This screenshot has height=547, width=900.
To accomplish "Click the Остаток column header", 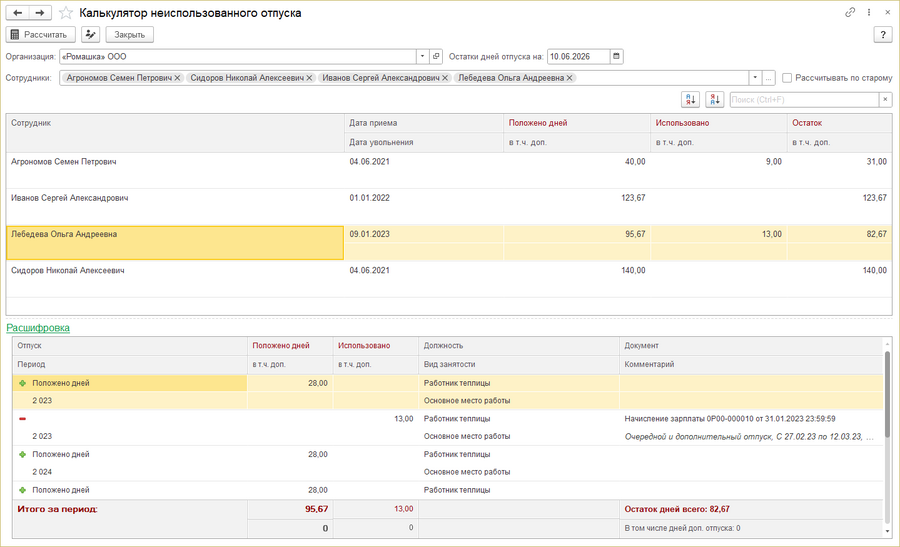I will pos(839,123).
